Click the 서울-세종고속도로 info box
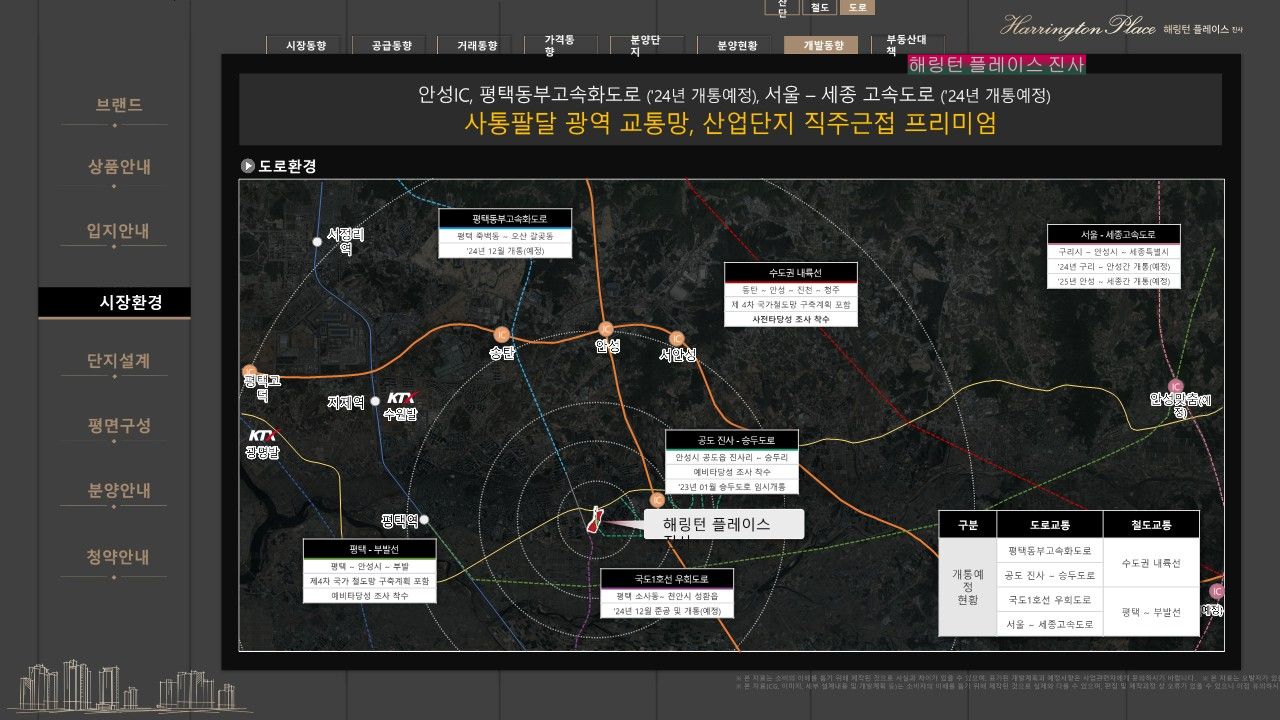 [x=1114, y=257]
